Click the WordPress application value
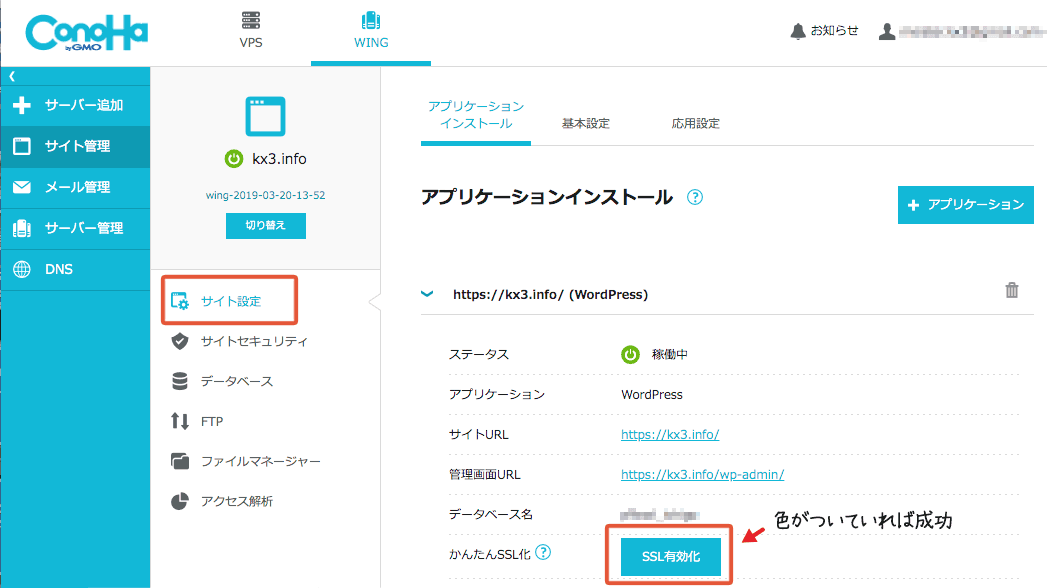 [x=652, y=394]
